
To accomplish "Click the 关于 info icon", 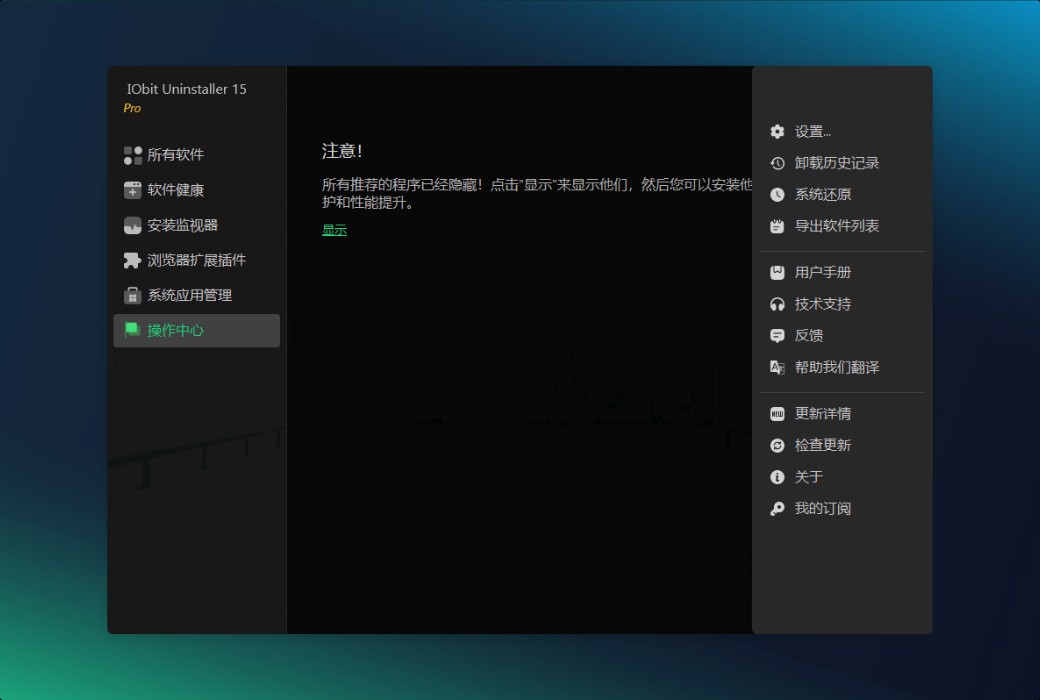I will coord(777,477).
